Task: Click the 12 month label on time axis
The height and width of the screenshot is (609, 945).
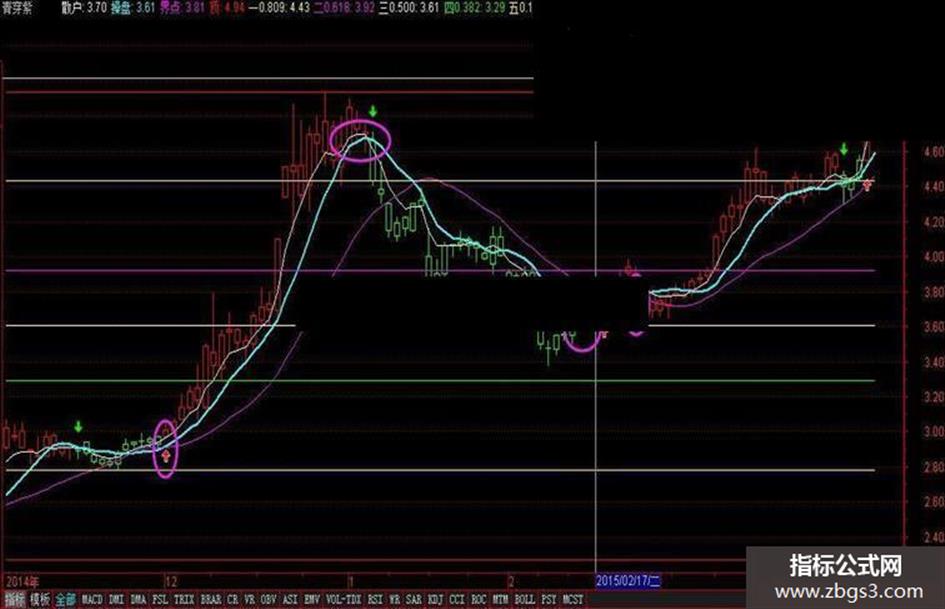Action: click(172, 582)
